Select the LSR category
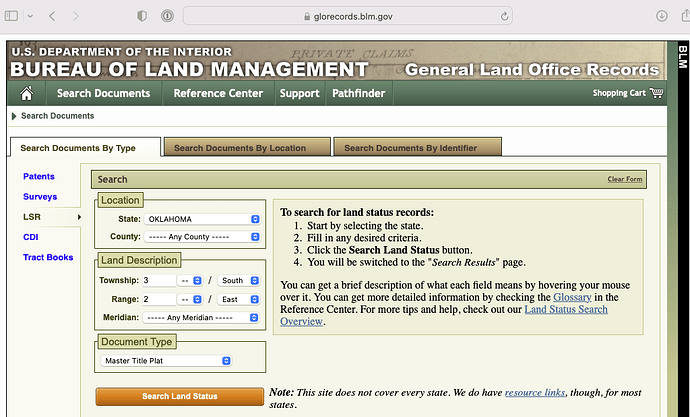The image size is (690, 417). coord(32,217)
